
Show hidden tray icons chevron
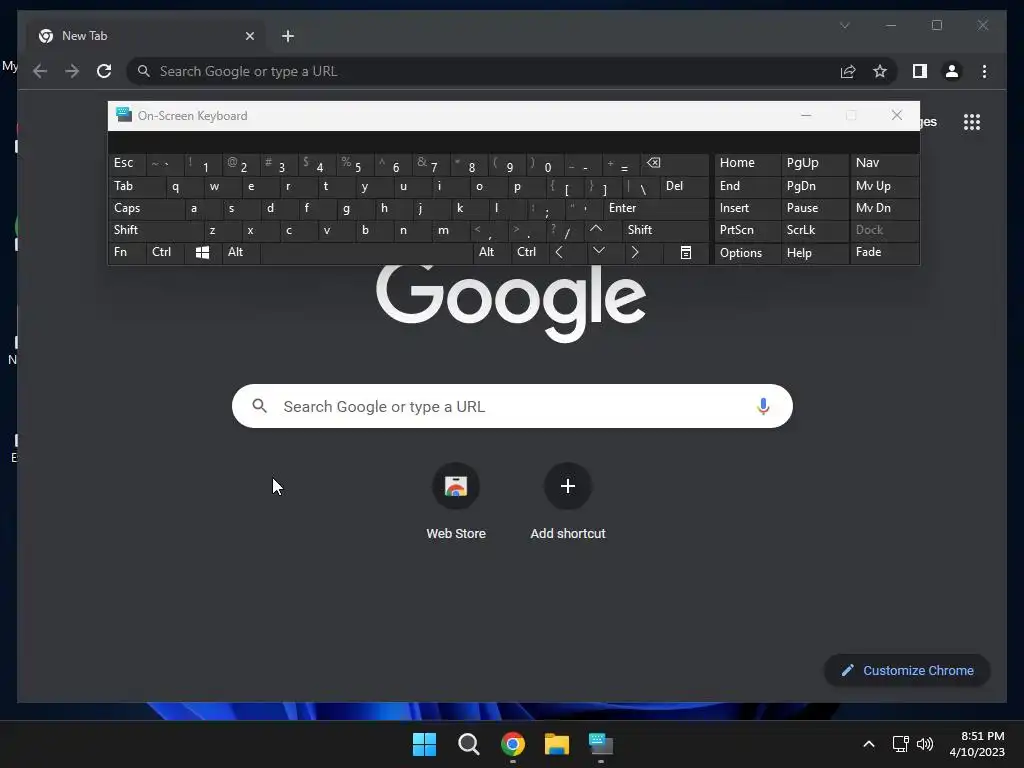[x=869, y=744]
